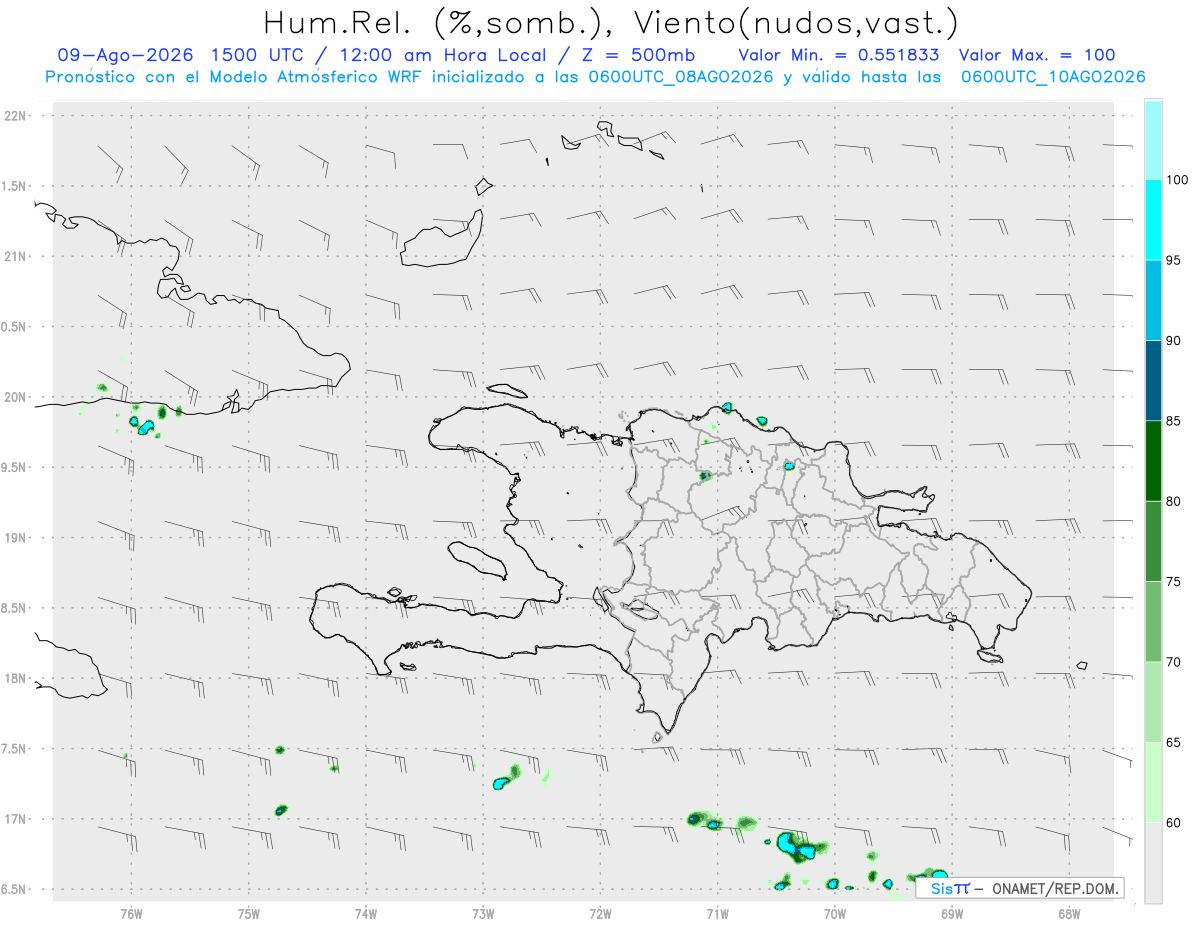Click the legend value label "60"
1200x927 pixels.
point(1173,822)
